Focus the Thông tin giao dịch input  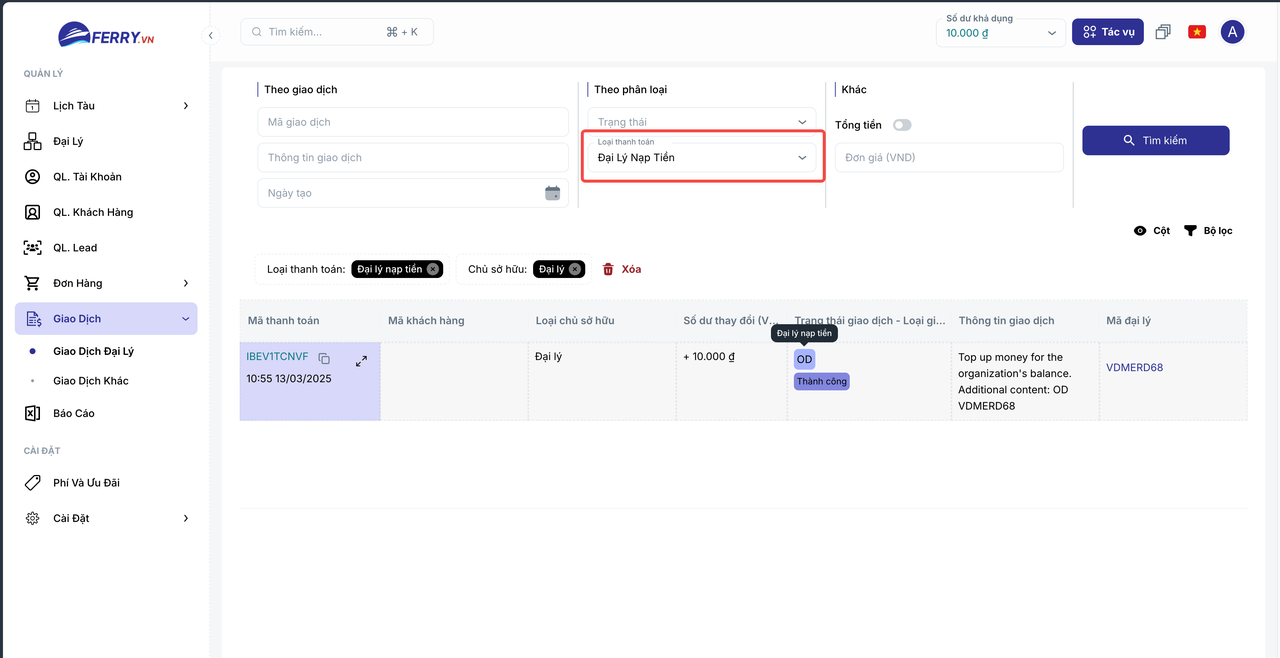coord(413,157)
